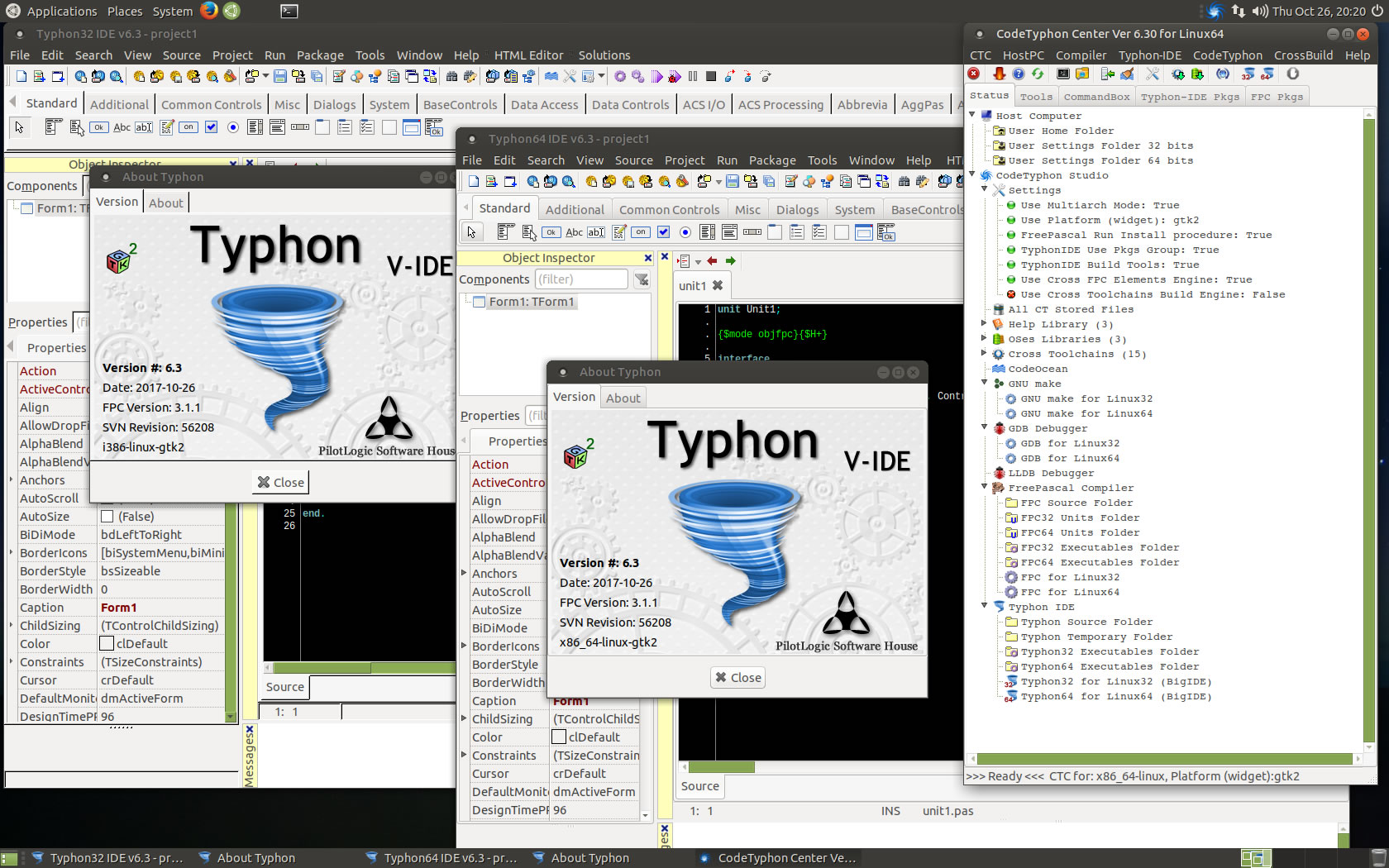
Task: Collapse GDB Debugger tree node
Action: pyautogui.click(x=985, y=427)
